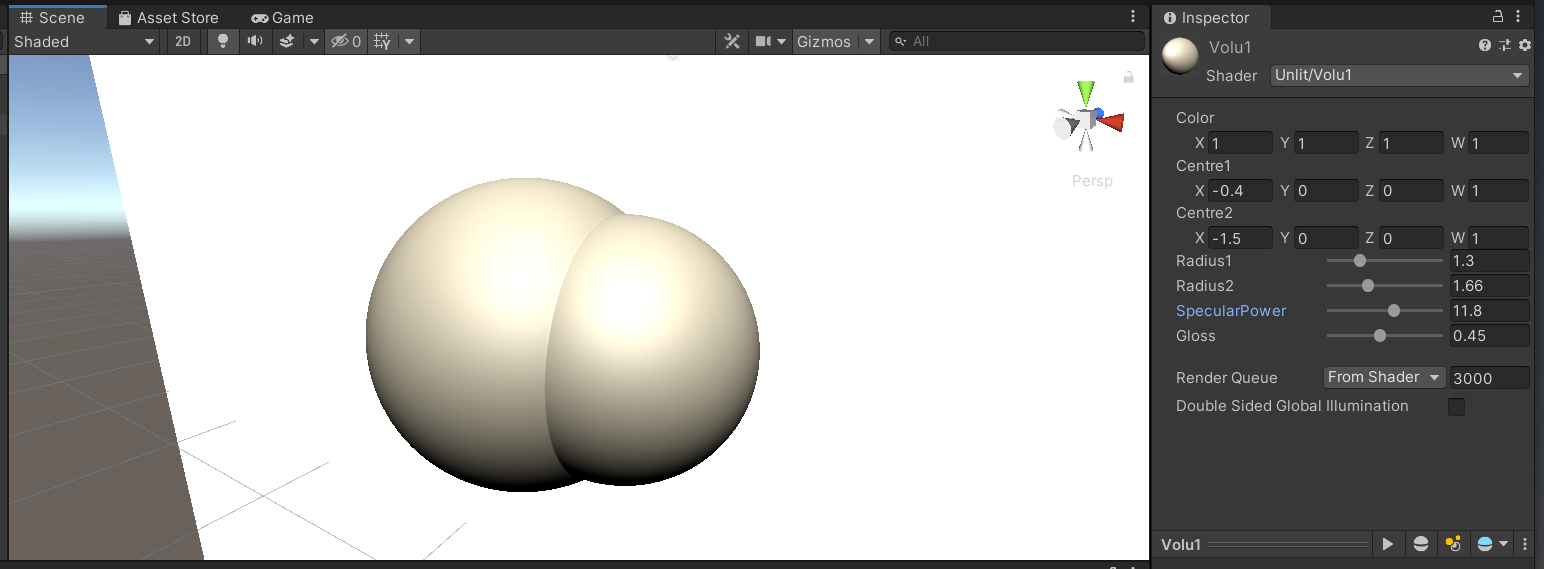This screenshot has width=1544, height=569.
Task: Open the Gizmos dropdown arrow
Action: click(869, 42)
